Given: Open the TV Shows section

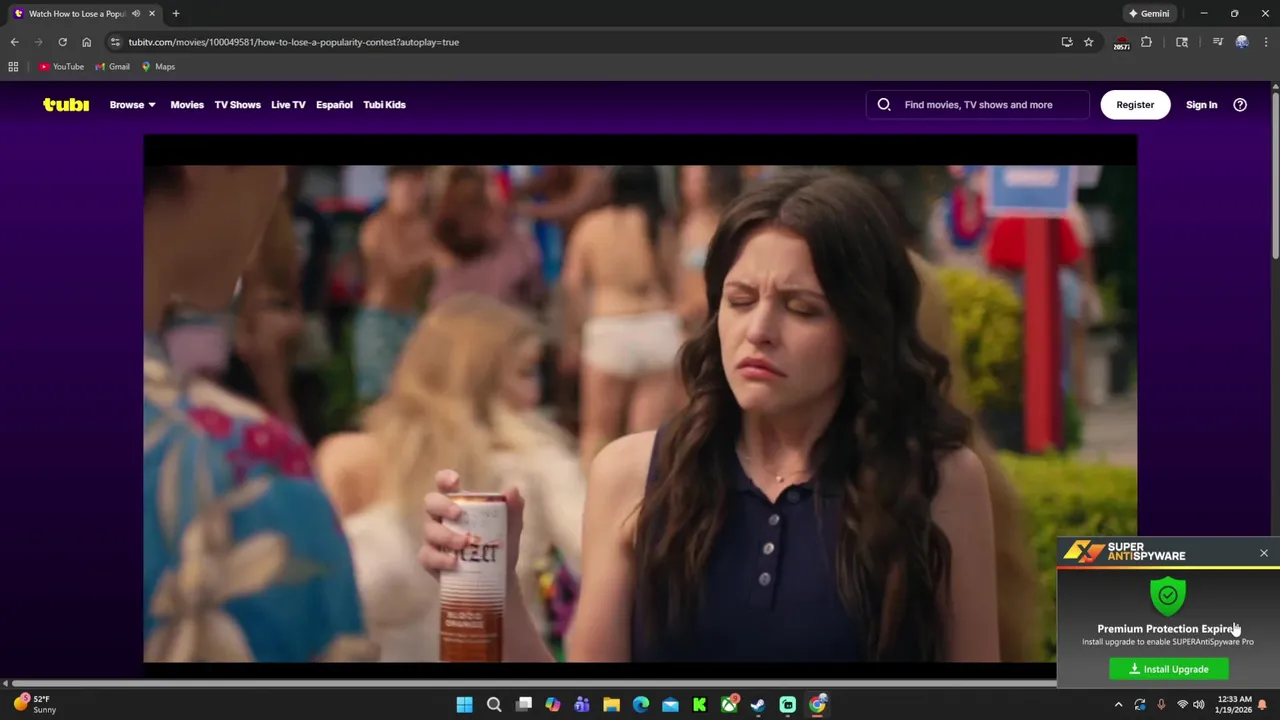Looking at the screenshot, I should click(237, 104).
